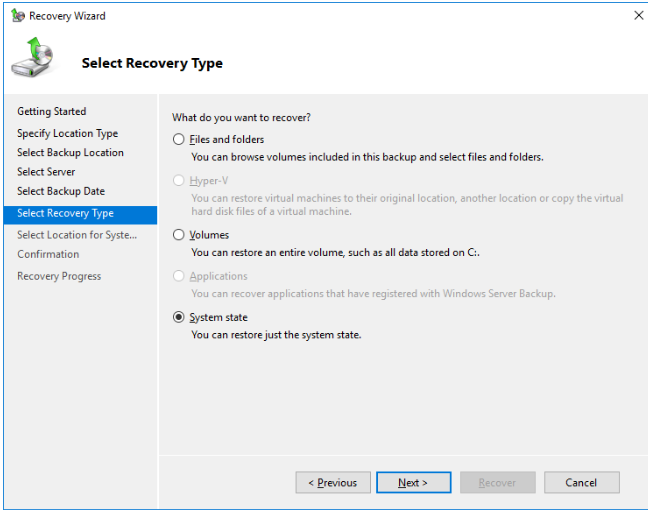The height and width of the screenshot is (512, 648).
Task: Close the Recovery Wizard window
Action: coord(638,15)
